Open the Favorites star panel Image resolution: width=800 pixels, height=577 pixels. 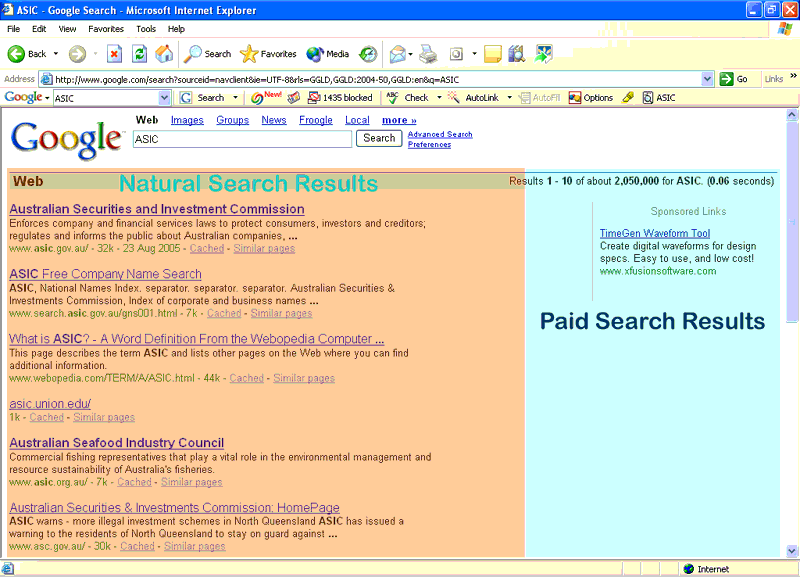(x=268, y=54)
